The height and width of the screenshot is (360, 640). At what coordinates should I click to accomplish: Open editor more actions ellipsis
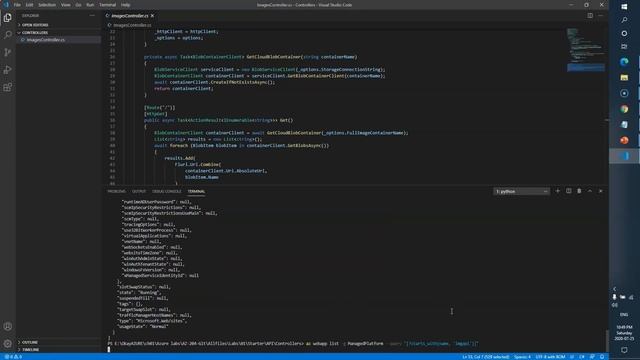(600, 16)
